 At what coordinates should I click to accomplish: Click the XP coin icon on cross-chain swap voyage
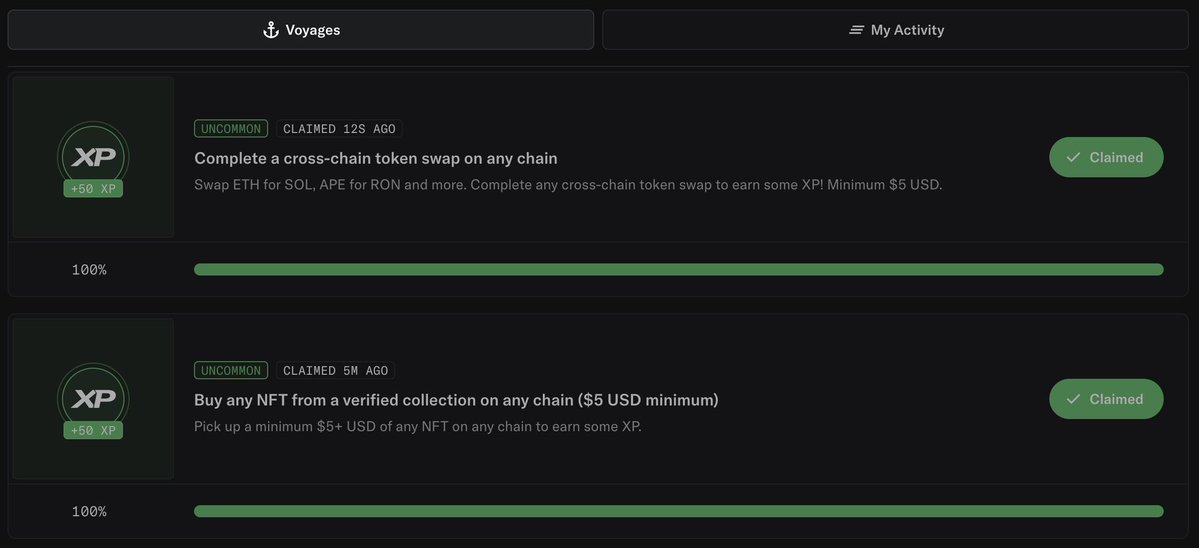(x=93, y=157)
